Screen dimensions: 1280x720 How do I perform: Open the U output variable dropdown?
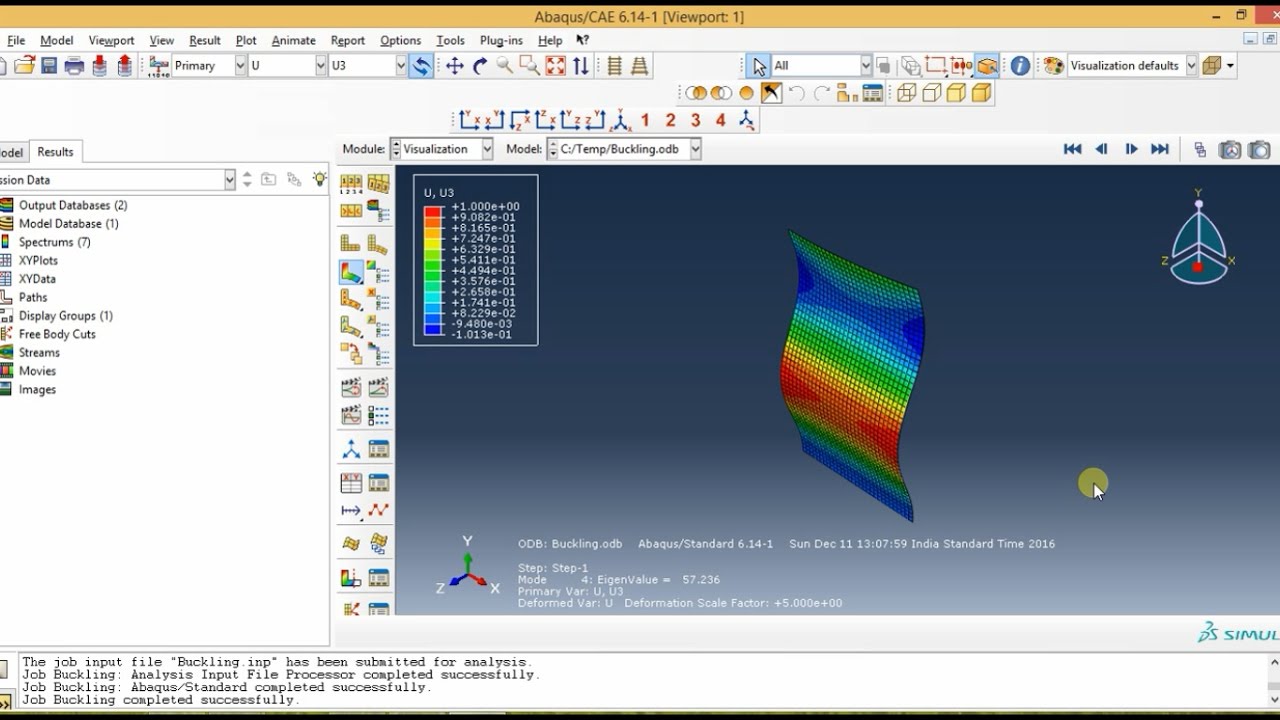(x=288, y=66)
